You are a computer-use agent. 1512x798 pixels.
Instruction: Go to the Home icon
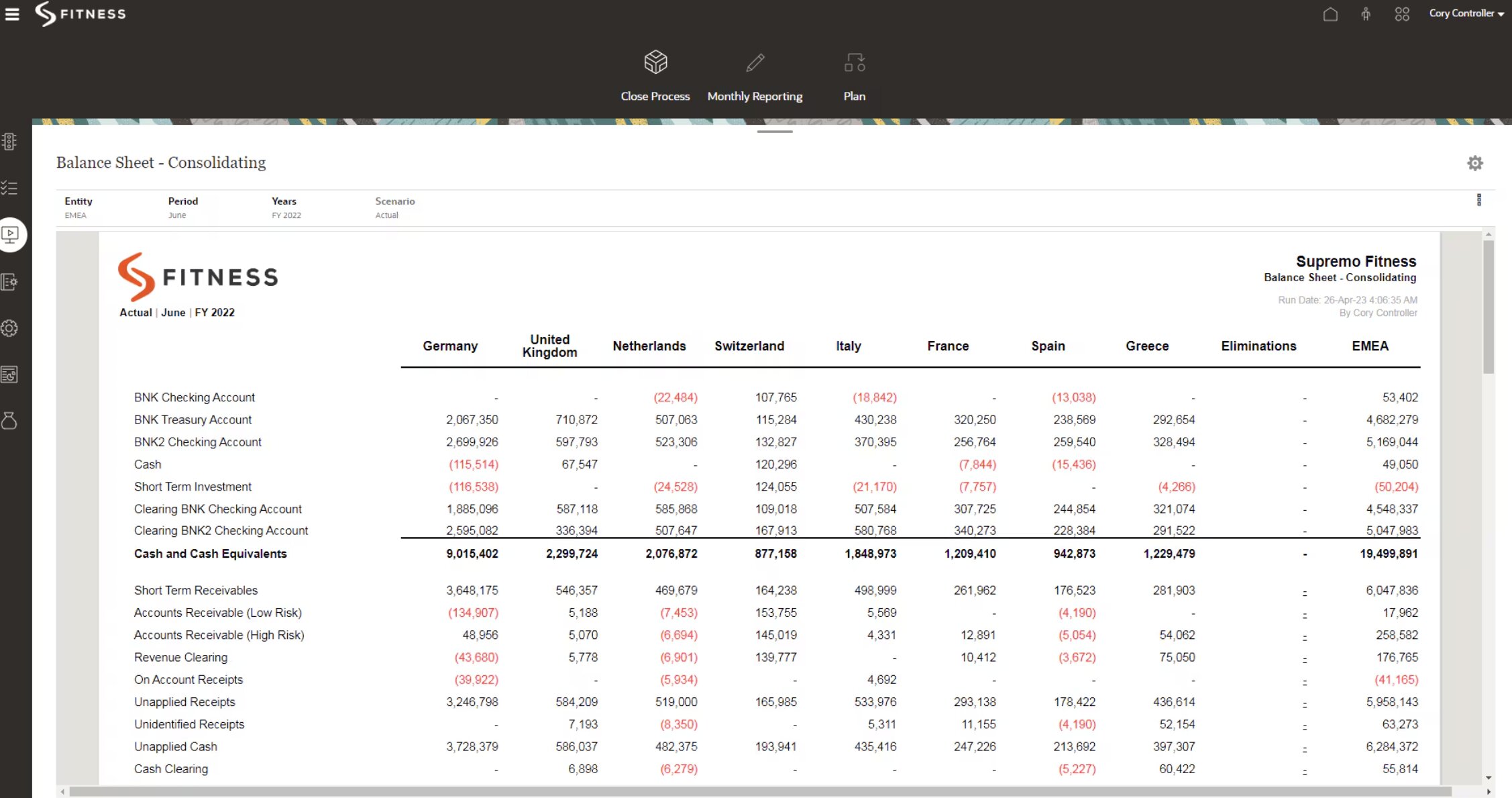[1330, 14]
